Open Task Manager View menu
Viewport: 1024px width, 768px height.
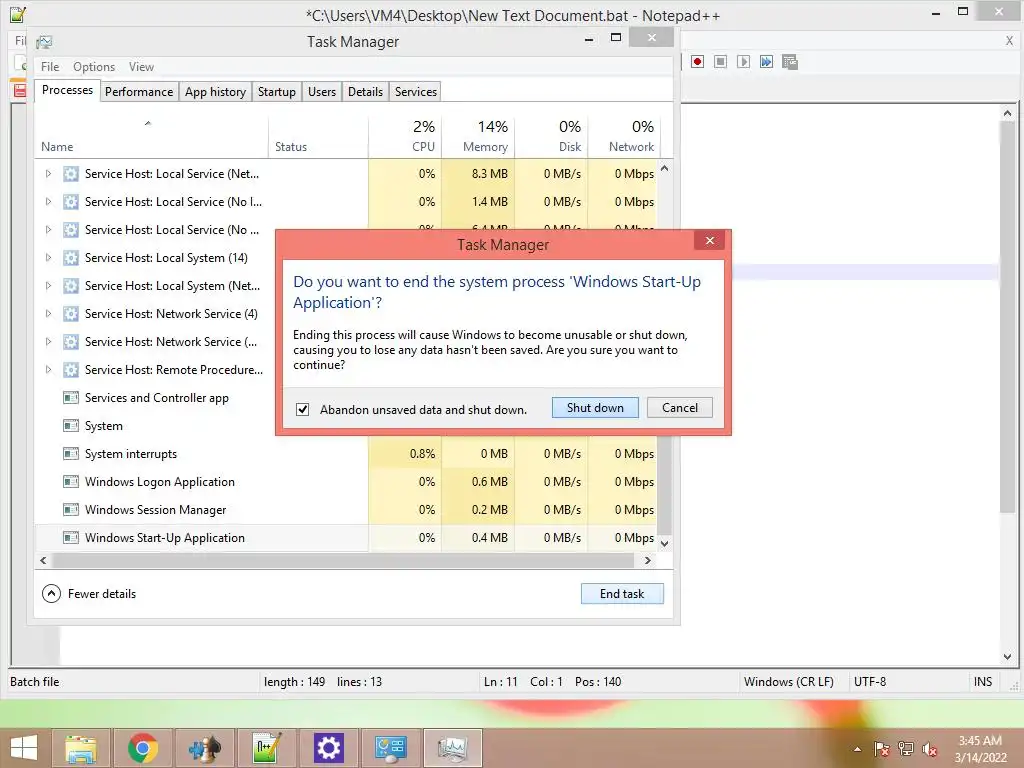[x=141, y=67]
